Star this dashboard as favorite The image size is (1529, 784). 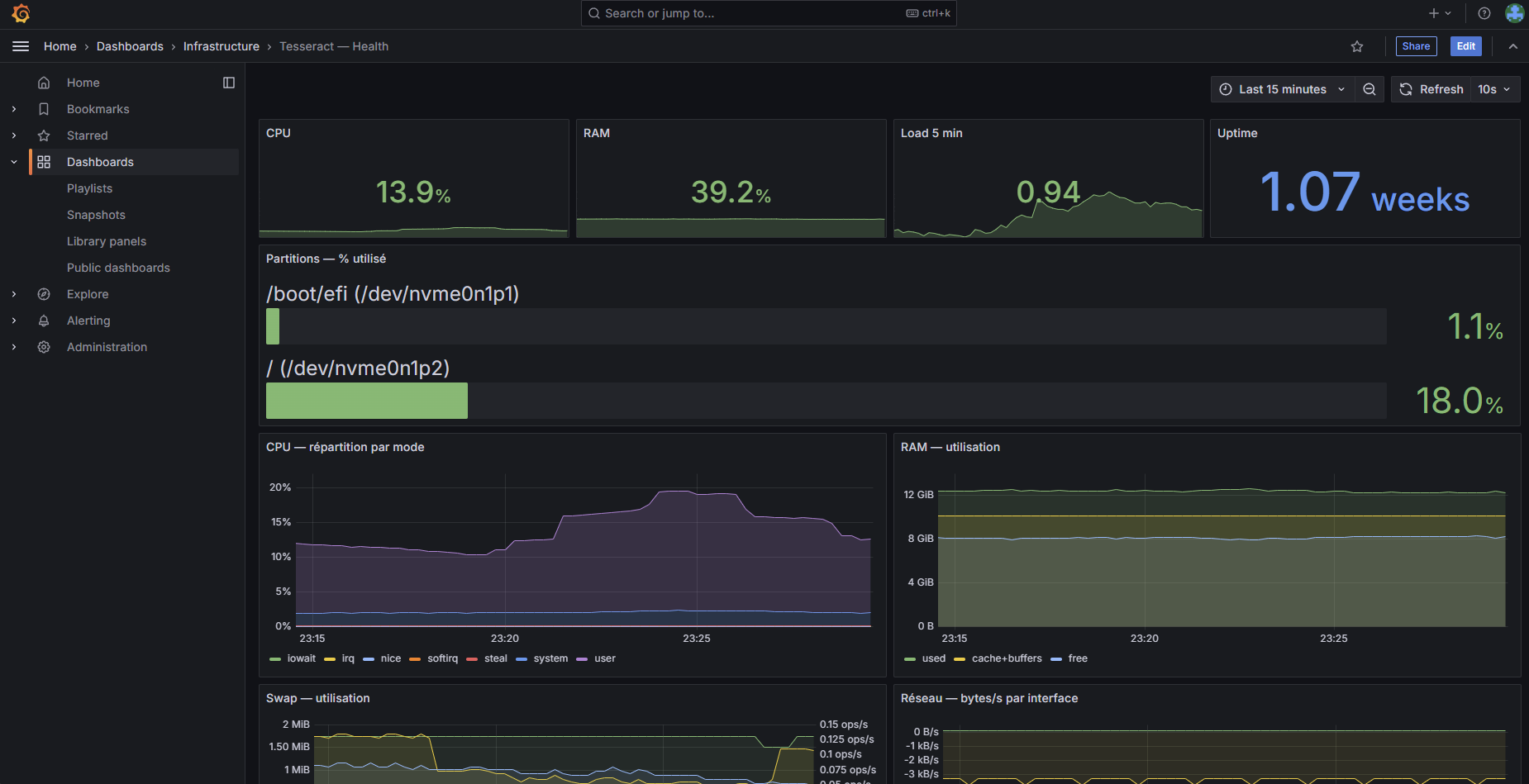[1357, 46]
